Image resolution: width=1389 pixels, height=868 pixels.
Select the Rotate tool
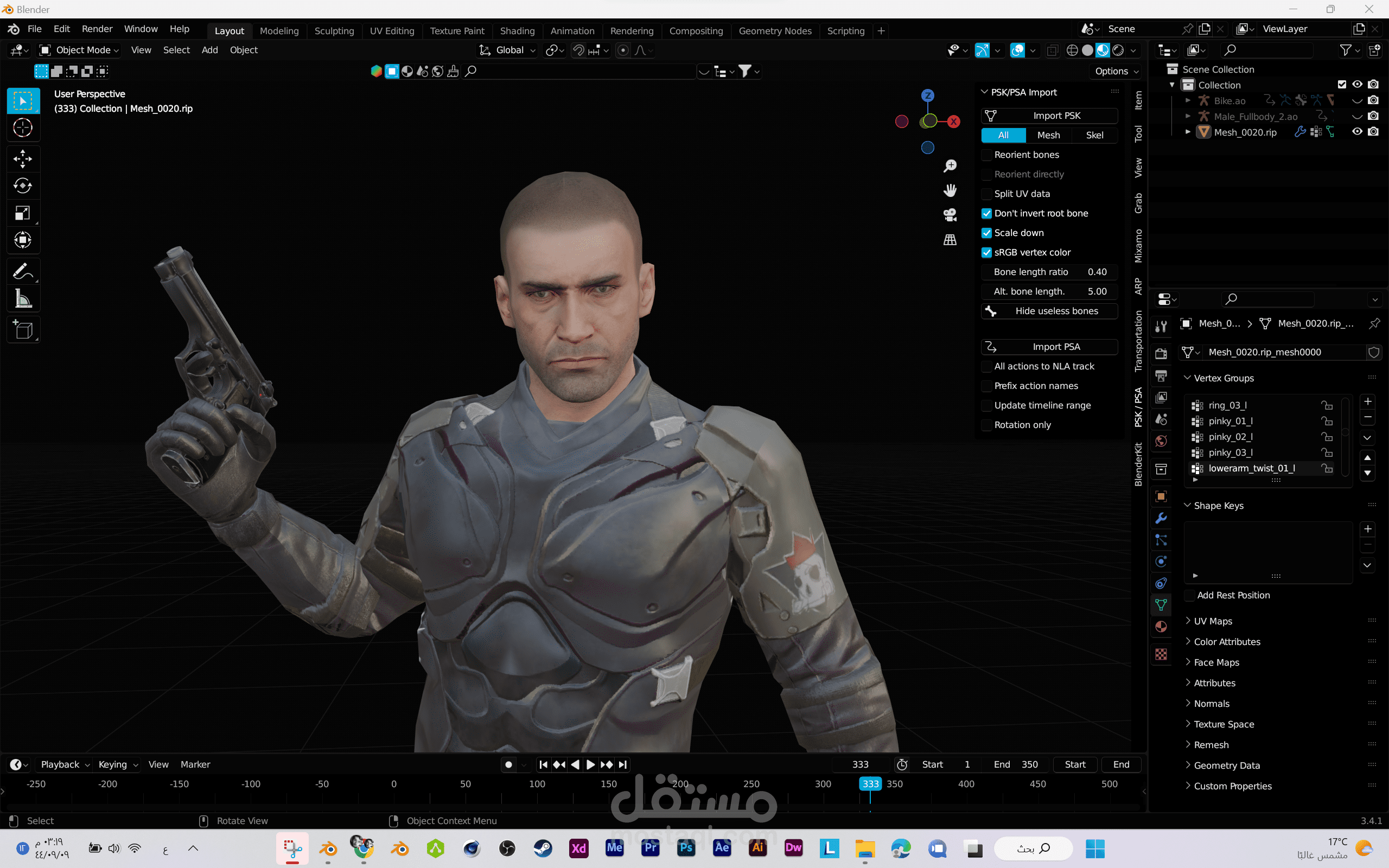coord(23,186)
